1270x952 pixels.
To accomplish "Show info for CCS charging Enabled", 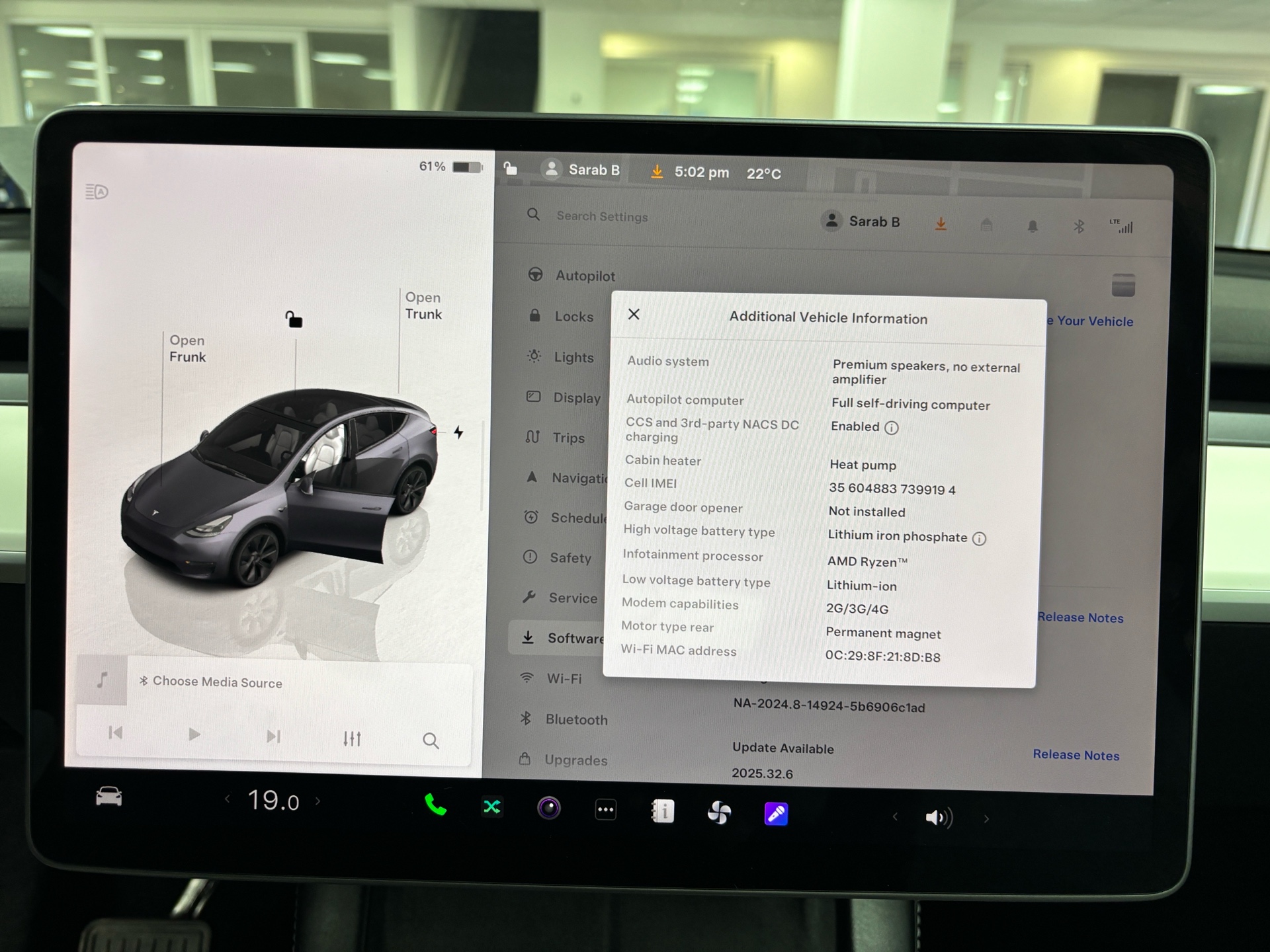I will click(x=892, y=428).
